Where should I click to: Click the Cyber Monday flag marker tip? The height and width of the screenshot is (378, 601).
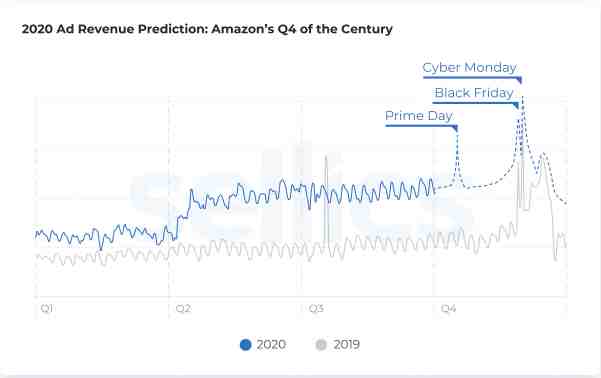(x=519, y=81)
